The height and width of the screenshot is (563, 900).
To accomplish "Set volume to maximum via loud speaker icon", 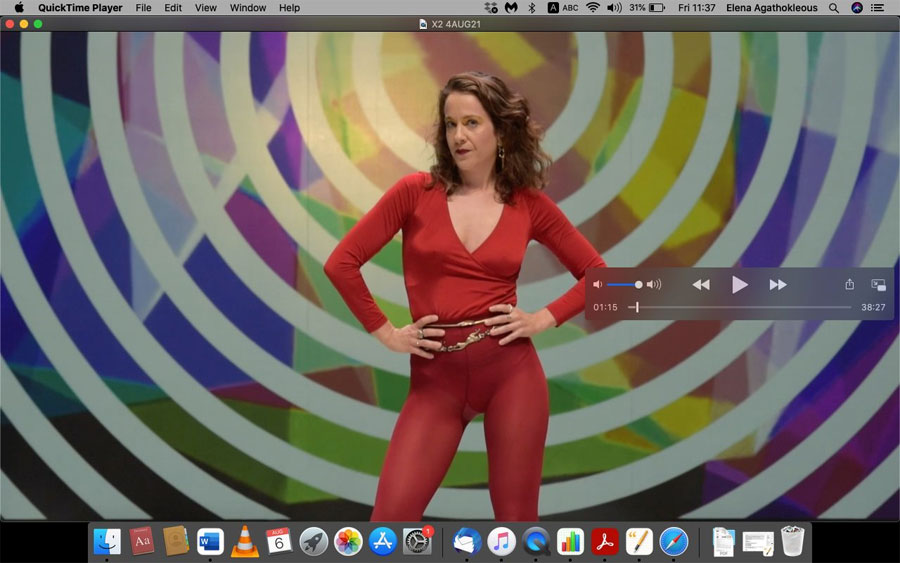I will 654,285.
